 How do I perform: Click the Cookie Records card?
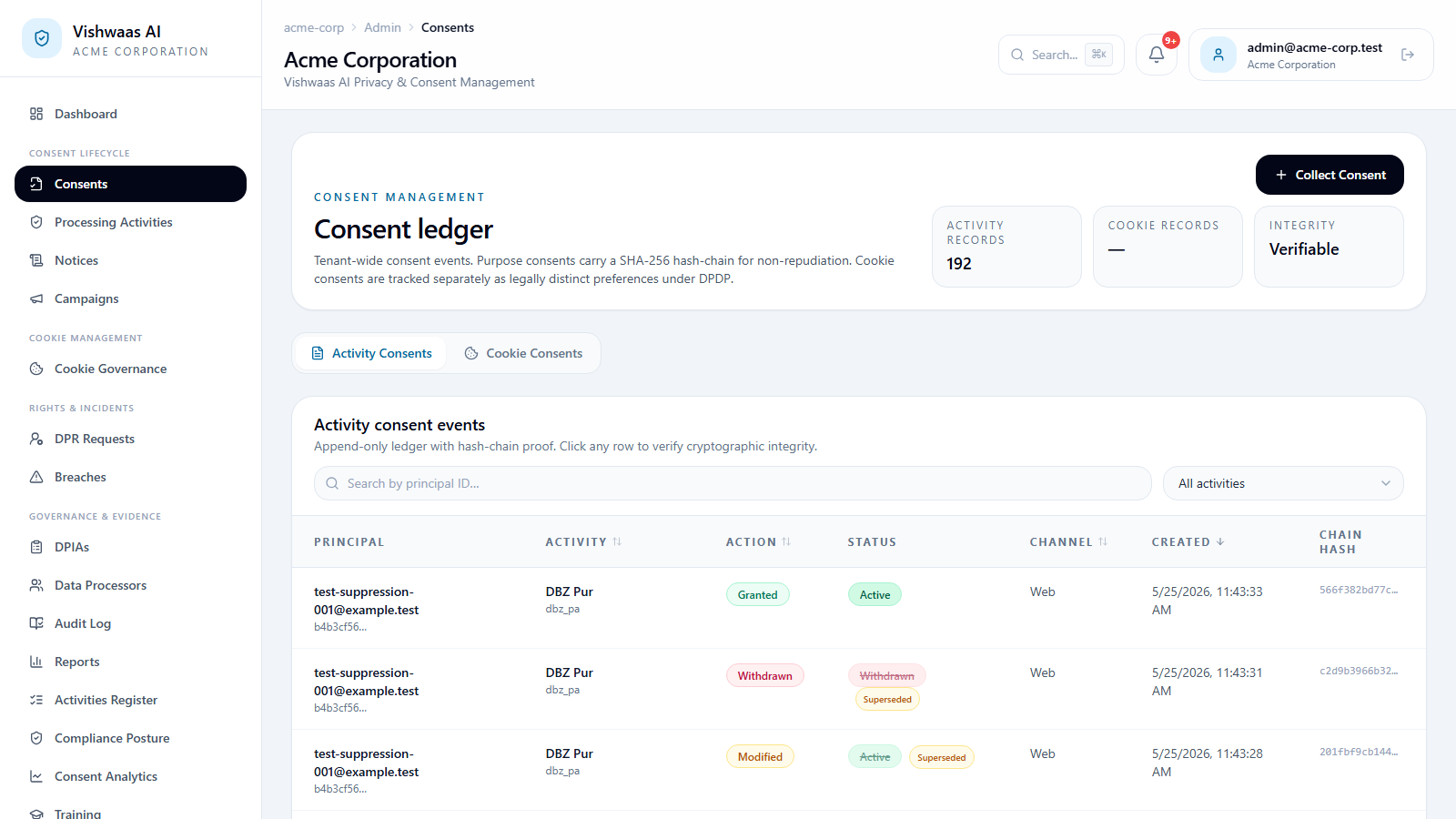pyautogui.click(x=1168, y=247)
